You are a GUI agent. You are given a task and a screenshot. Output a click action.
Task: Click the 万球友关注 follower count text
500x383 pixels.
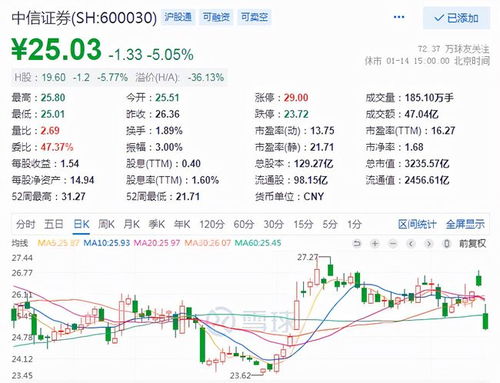tap(453, 49)
